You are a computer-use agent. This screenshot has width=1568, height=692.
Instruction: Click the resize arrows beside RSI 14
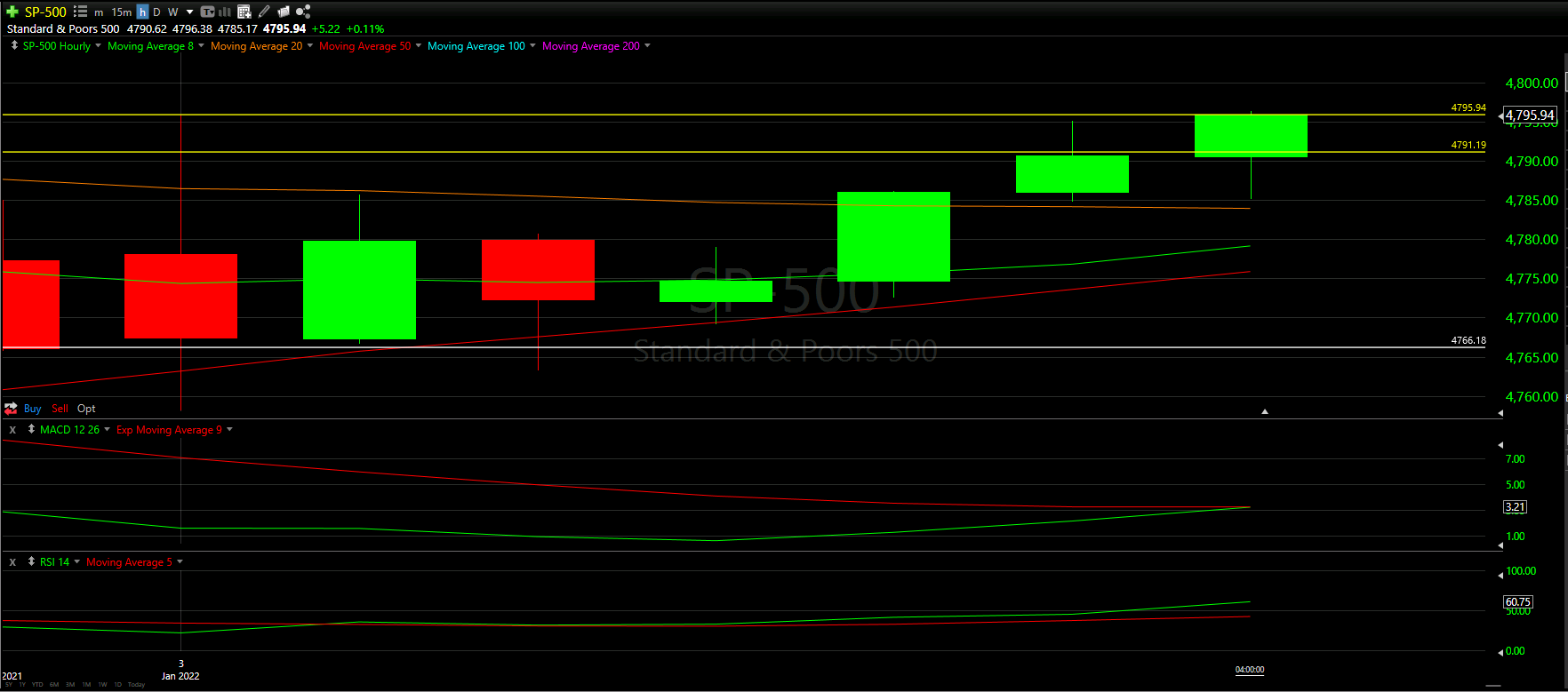(x=31, y=561)
